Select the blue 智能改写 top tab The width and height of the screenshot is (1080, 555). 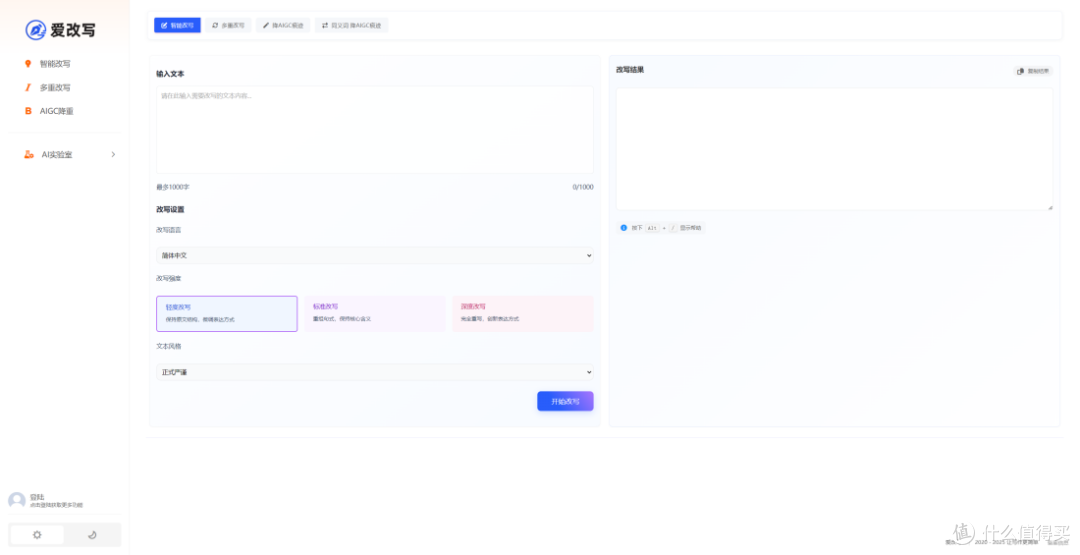click(x=177, y=25)
